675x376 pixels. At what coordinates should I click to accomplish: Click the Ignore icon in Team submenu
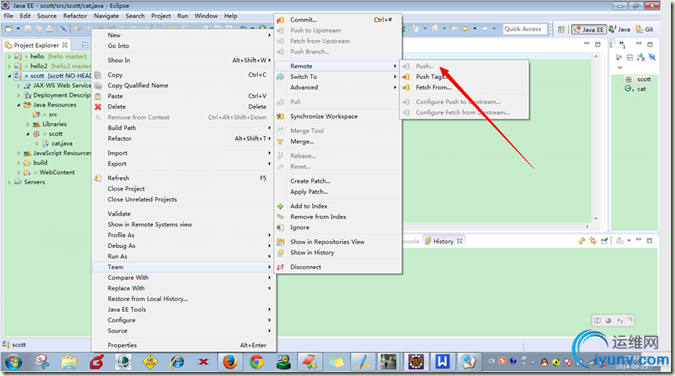pos(280,227)
